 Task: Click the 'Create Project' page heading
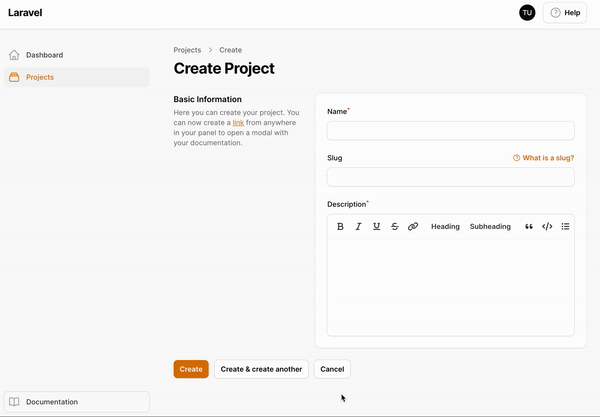(224, 68)
